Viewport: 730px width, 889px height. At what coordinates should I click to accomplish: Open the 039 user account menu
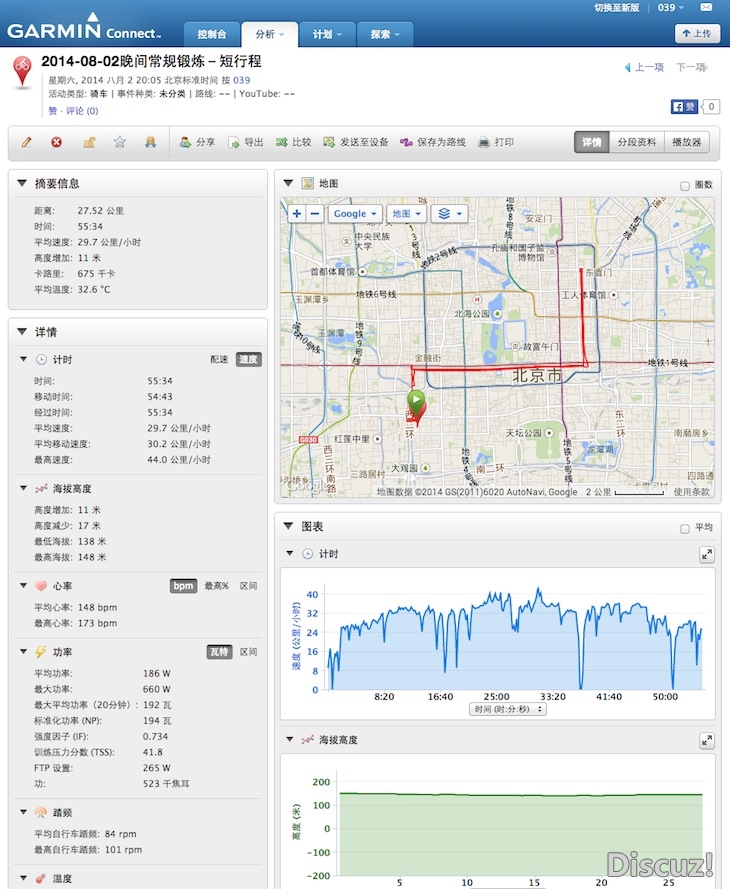pos(670,7)
